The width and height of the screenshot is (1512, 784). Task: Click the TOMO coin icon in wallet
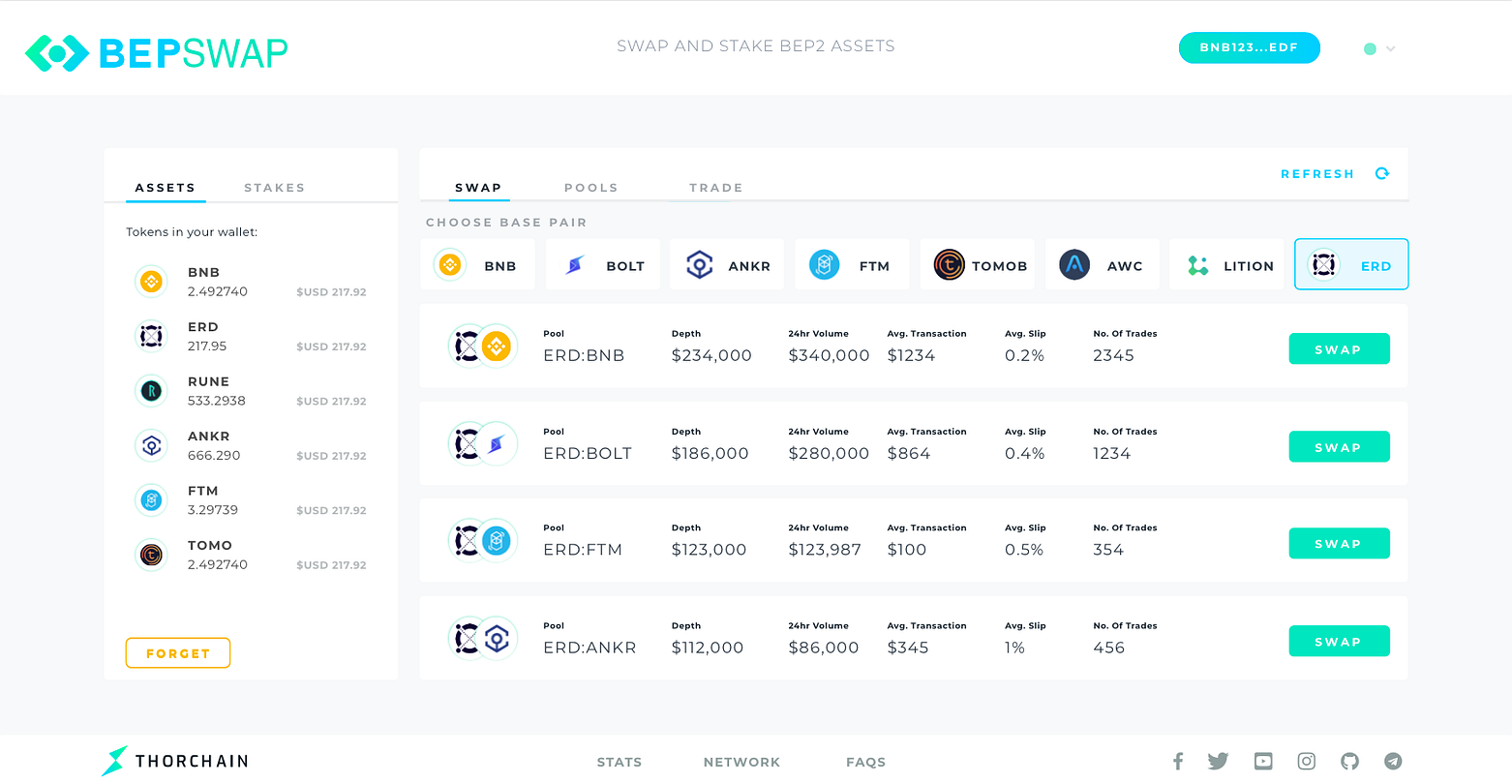(x=151, y=555)
